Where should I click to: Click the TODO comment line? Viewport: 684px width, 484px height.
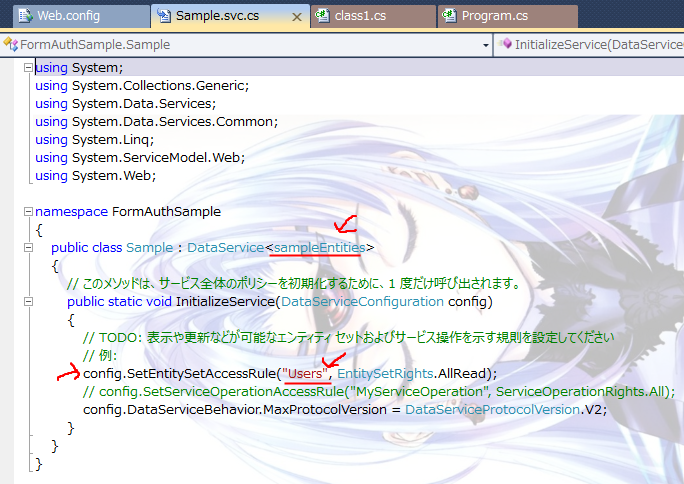[x=349, y=337]
